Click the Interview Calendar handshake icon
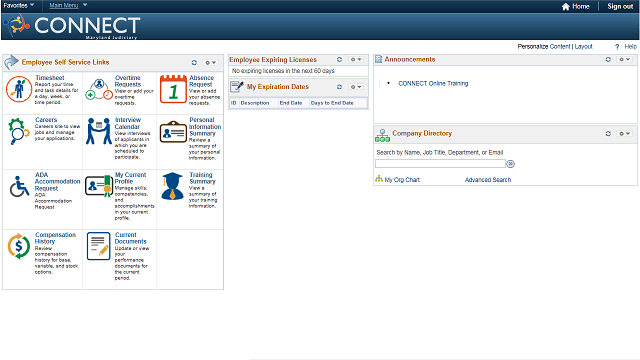The height and width of the screenshot is (360, 640). coord(99,131)
